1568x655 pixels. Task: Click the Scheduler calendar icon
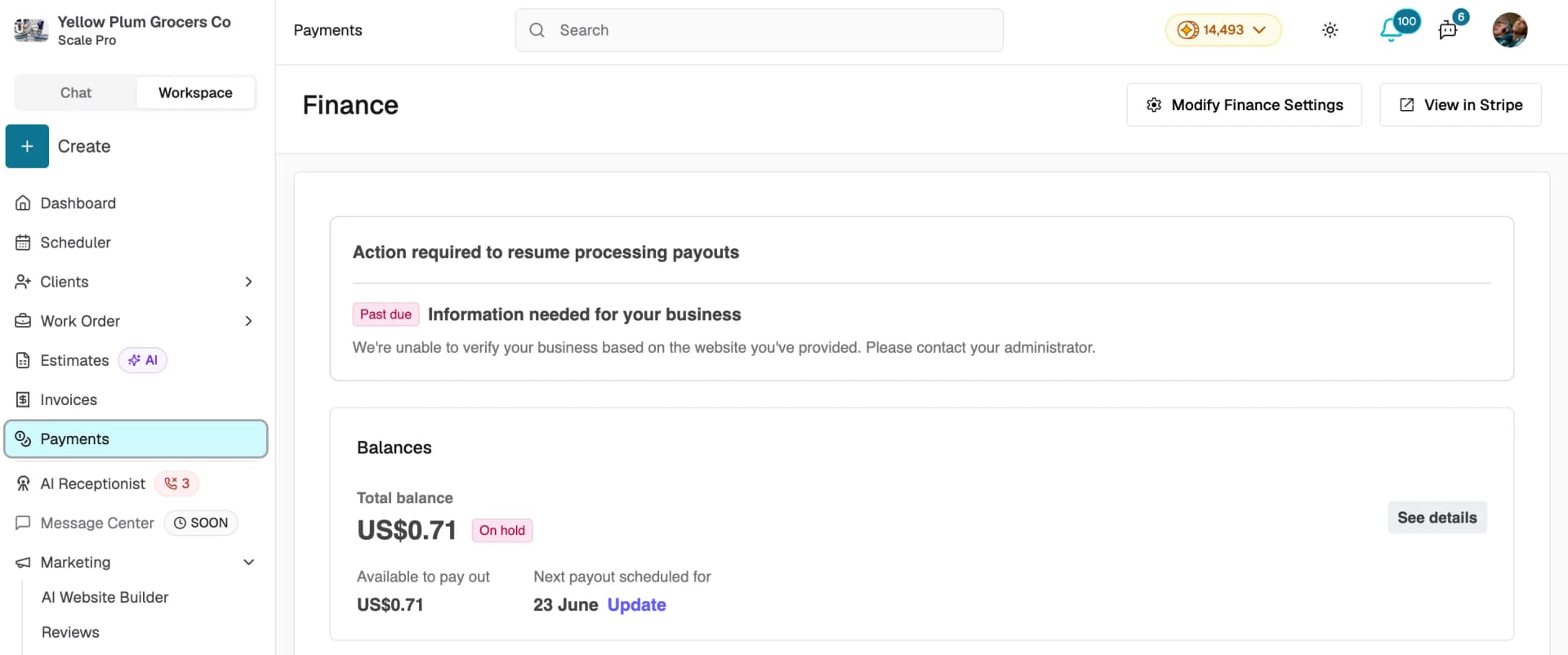tap(23, 243)
